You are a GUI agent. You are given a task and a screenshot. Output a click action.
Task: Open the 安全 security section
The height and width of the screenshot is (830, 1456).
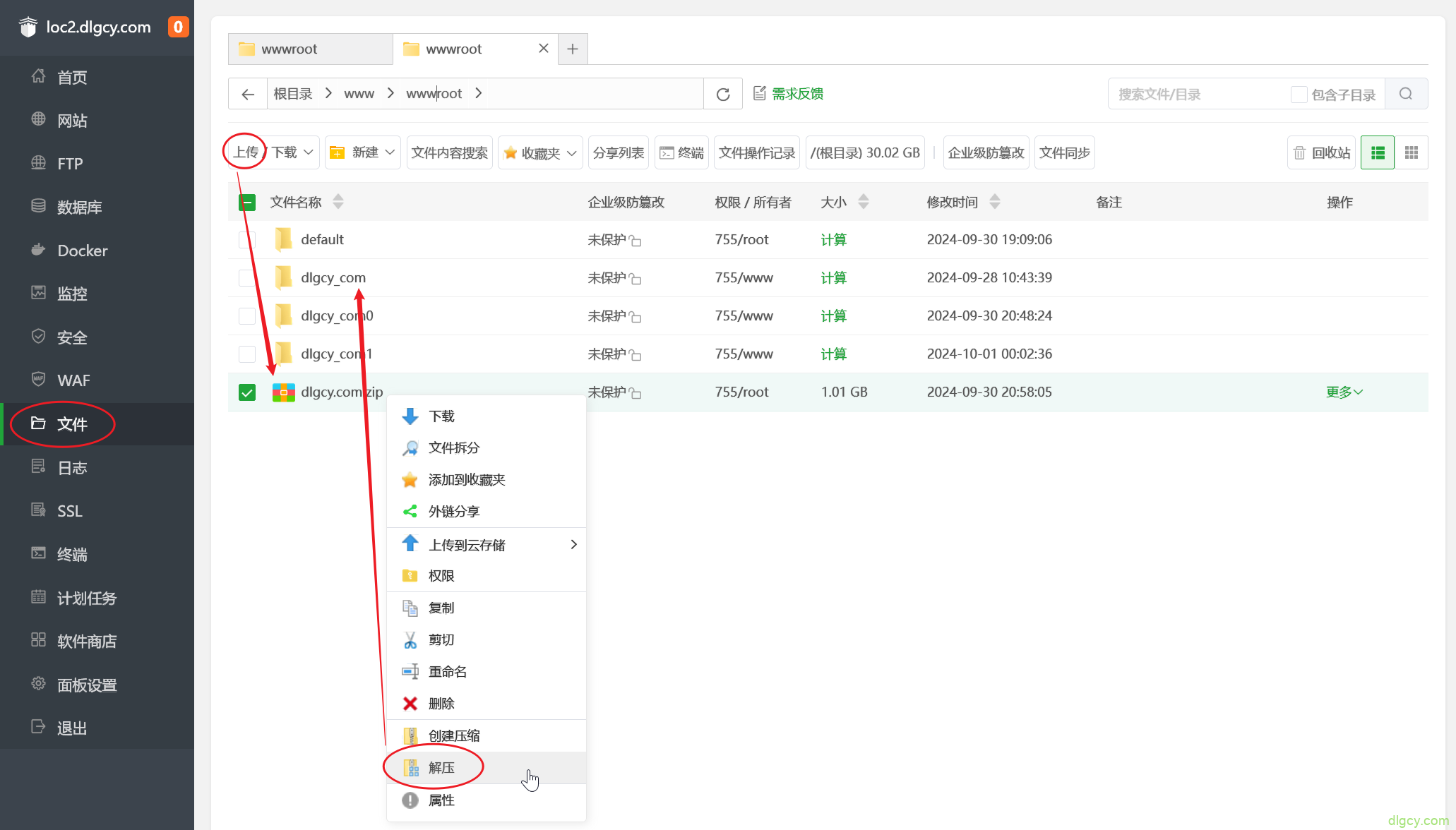(x=97, y=337)
